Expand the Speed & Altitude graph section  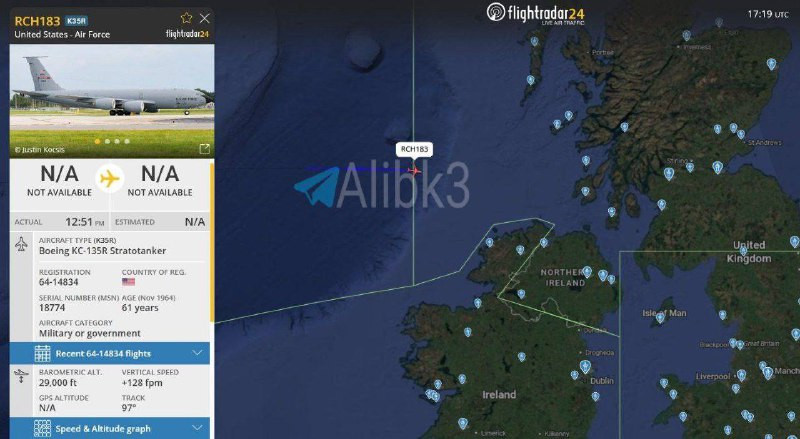(x=110, y=428)
